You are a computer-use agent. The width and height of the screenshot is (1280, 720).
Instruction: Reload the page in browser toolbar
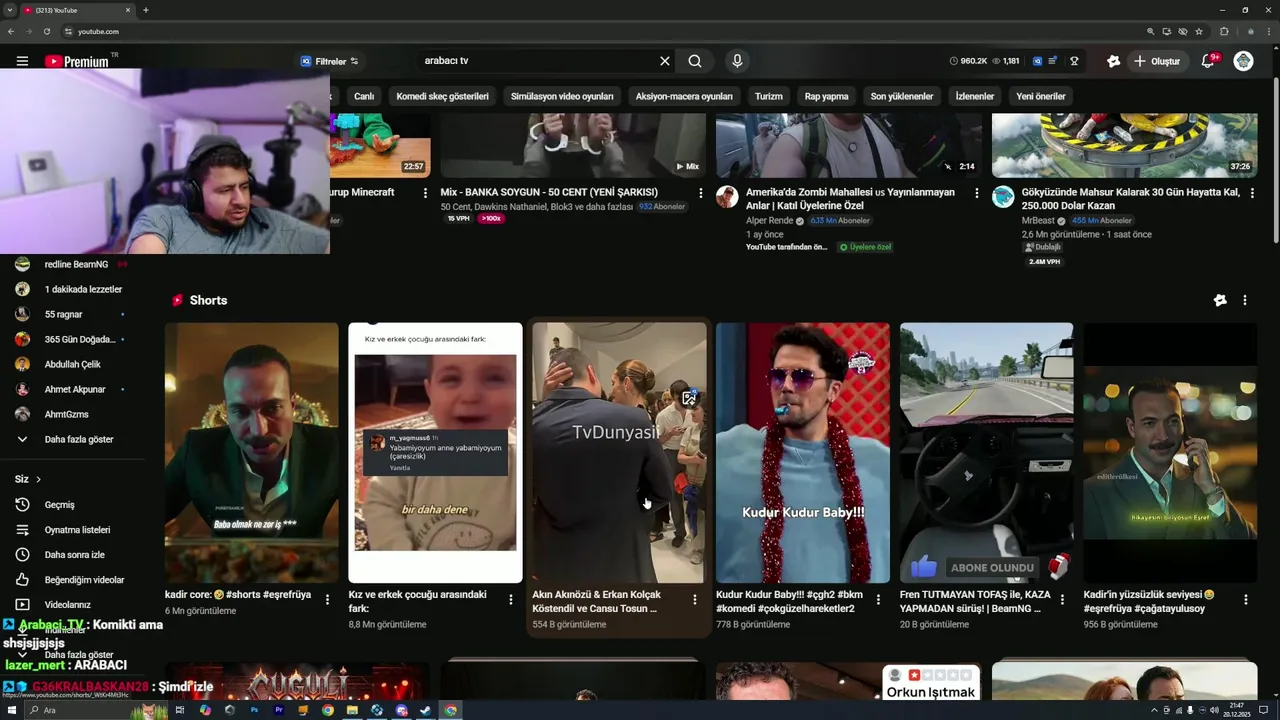pos(46,31)
